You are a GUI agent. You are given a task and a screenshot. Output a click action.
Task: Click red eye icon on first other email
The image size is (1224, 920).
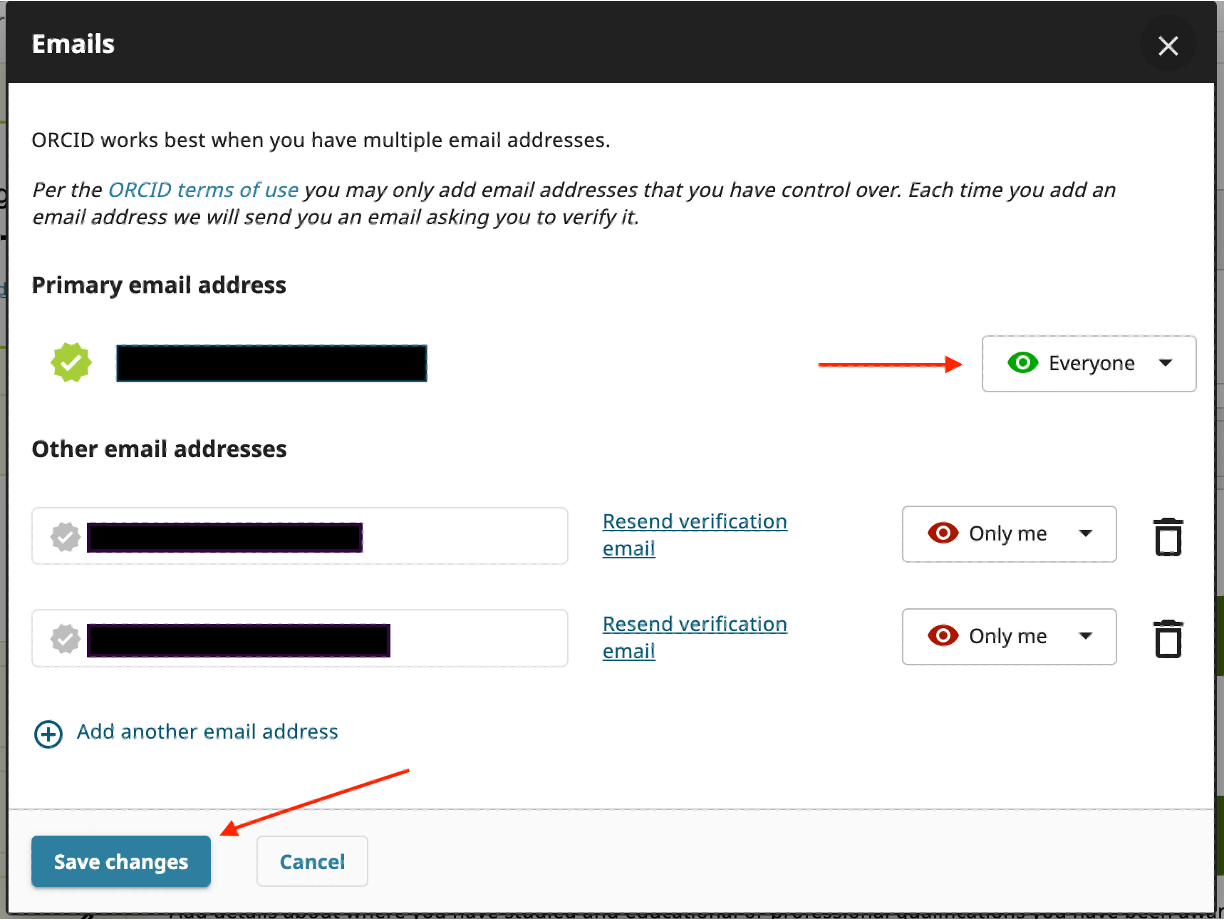point(942,534)
